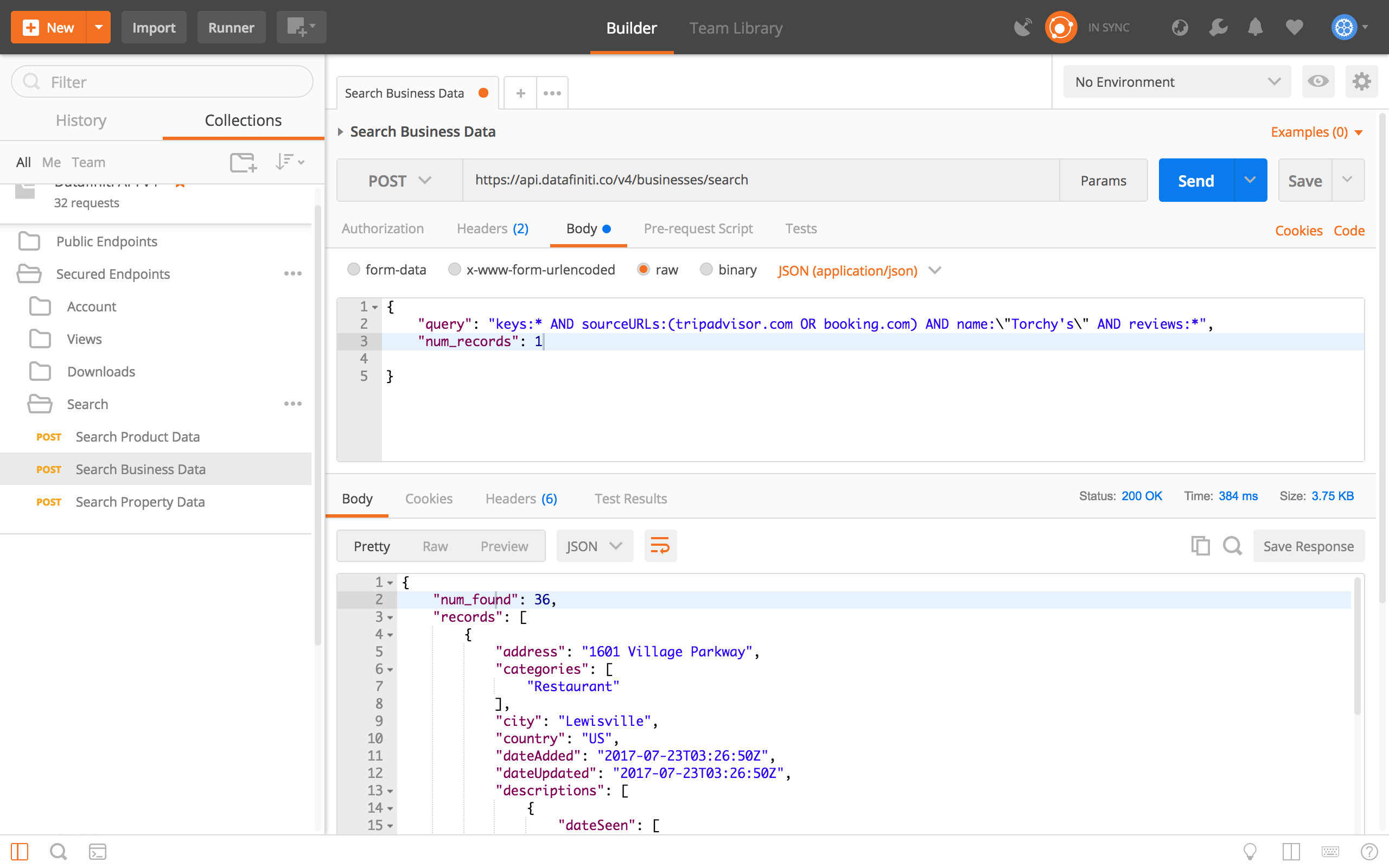
Task: Open the response JSON format dropdown
Action: (595, 546)
